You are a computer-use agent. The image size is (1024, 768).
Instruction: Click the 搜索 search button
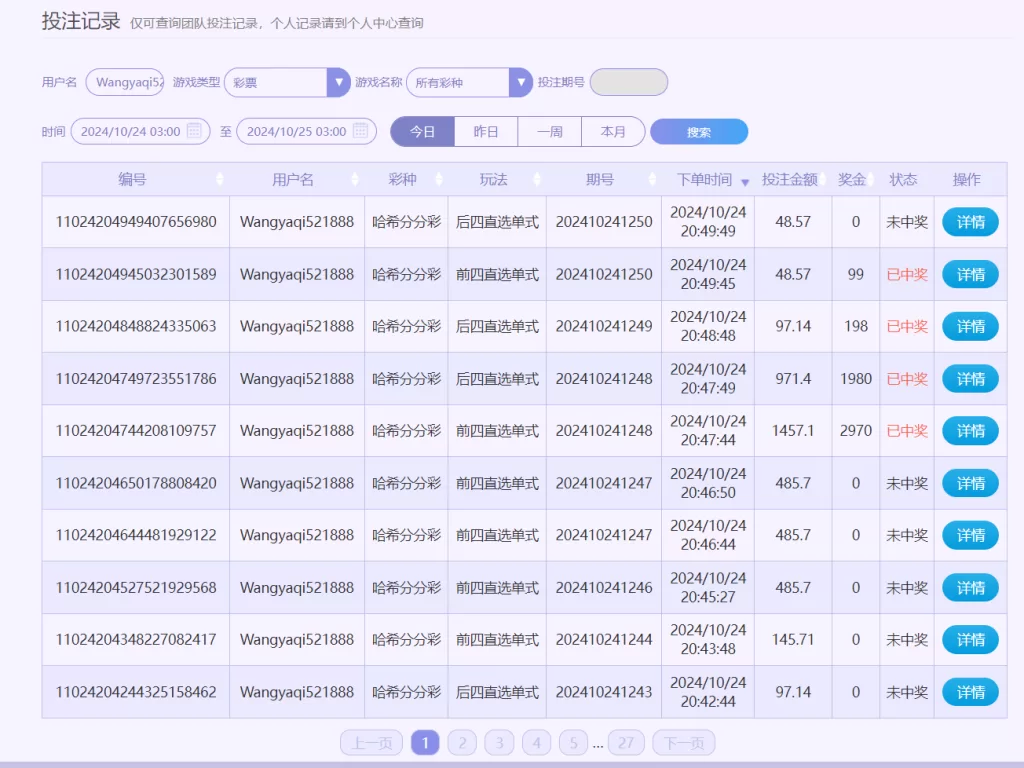point(699,132)
